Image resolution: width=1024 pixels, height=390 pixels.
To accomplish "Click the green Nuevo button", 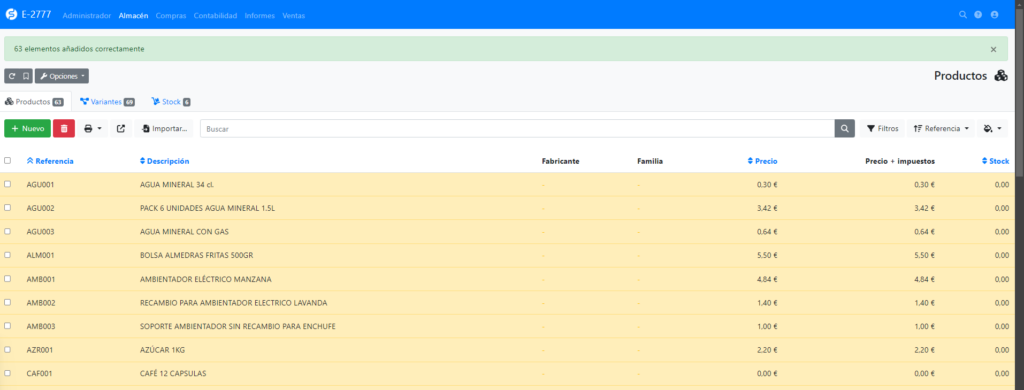I will click(27, 129).
